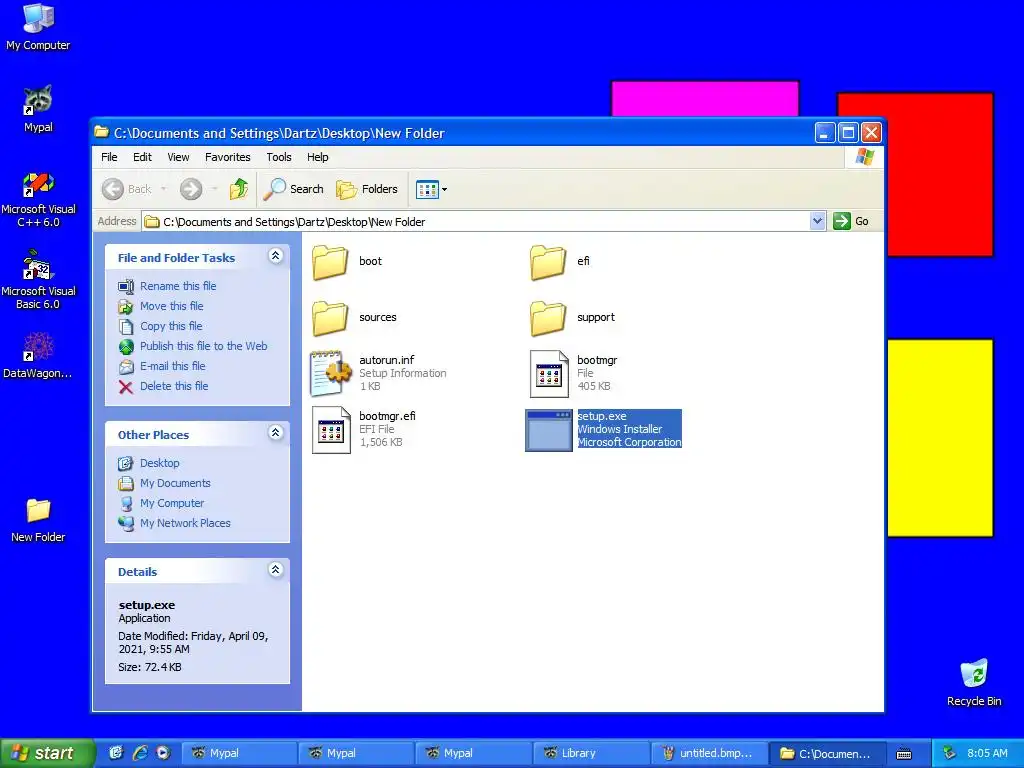Image resolution: width=1024 pixels, height=768 pixels.
Task: Click Show Desktop quick launch icon
Action: [116, 753]
